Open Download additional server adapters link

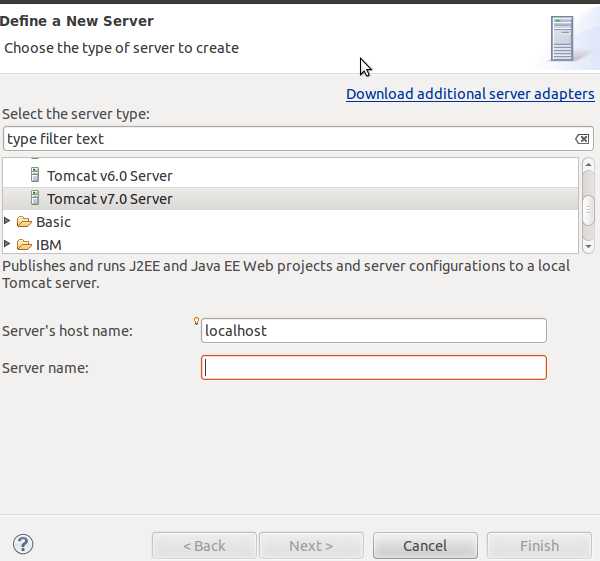pos(470,94)
